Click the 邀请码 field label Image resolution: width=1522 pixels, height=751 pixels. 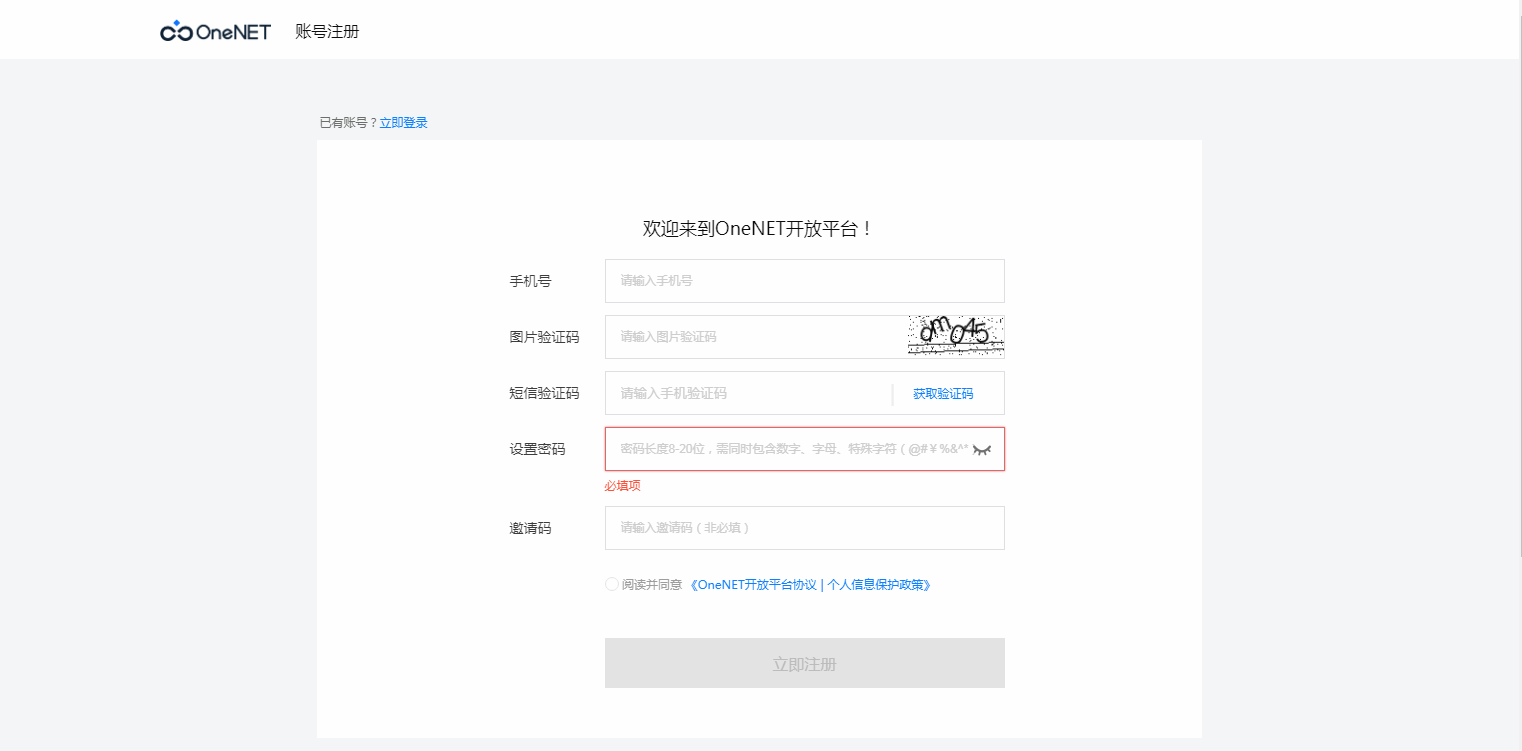[530, 528]
